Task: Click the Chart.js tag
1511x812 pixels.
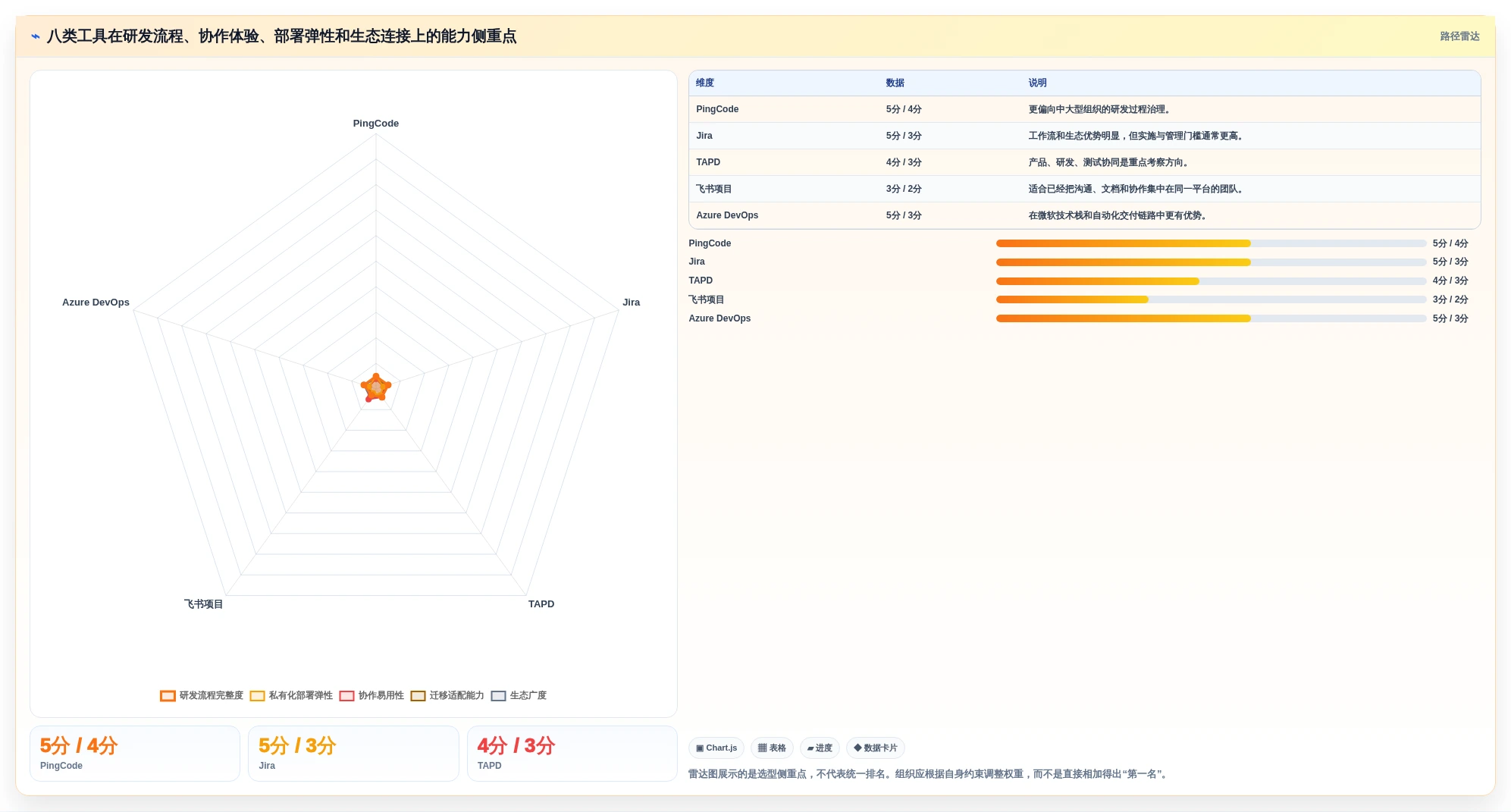Action: [716, 748]
